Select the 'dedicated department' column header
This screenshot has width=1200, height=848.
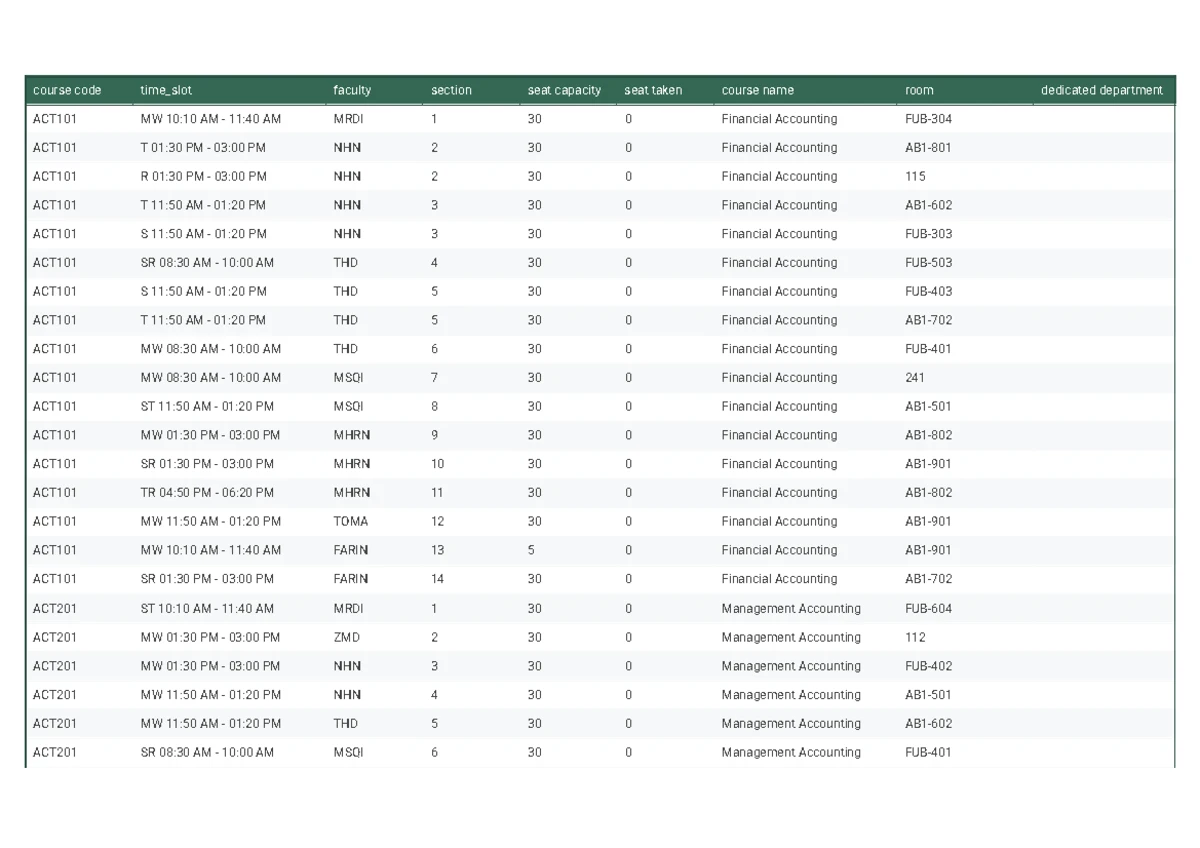pos(1102,90)
